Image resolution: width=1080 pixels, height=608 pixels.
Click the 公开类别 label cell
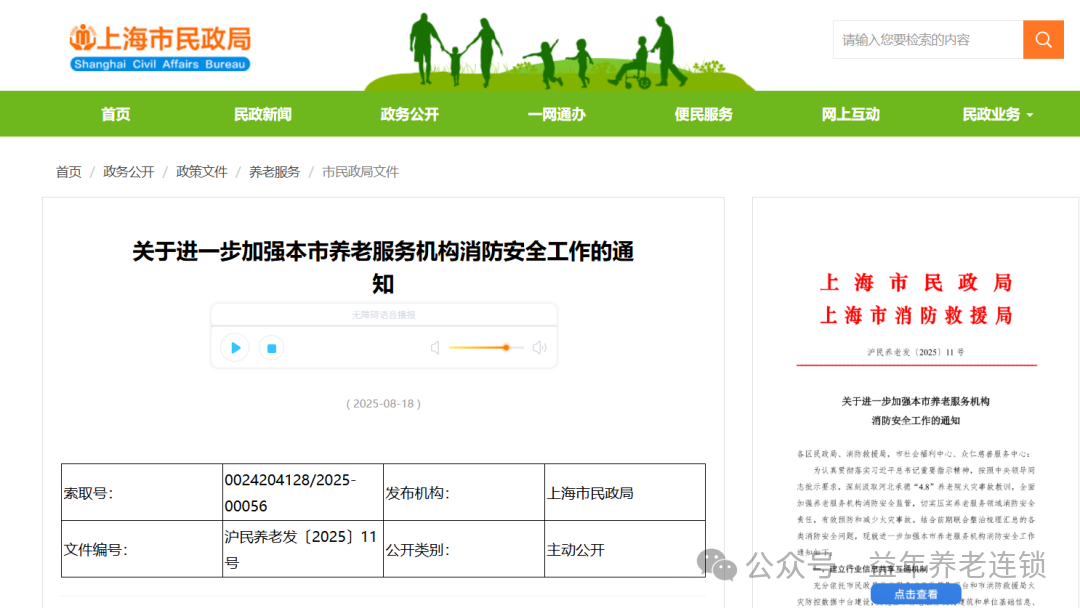point(464,549)
